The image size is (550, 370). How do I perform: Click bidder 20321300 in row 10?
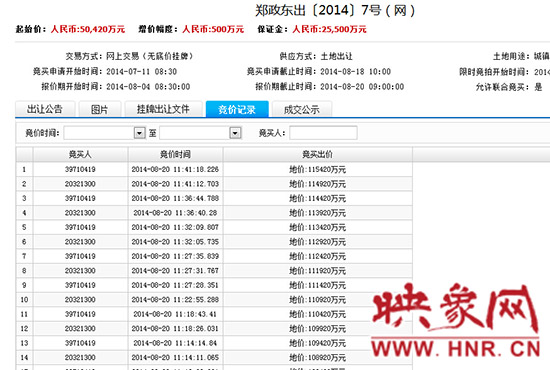pos(80,300)
